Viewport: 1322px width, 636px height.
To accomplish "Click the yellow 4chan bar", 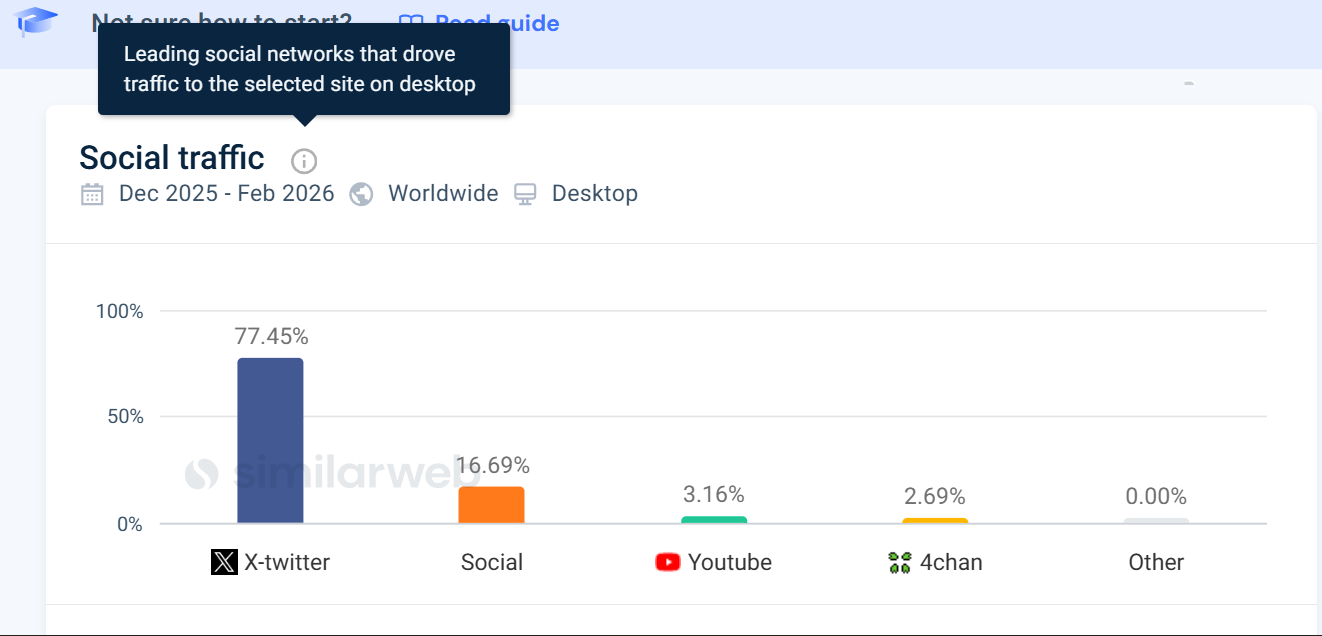I will point(935,521).
